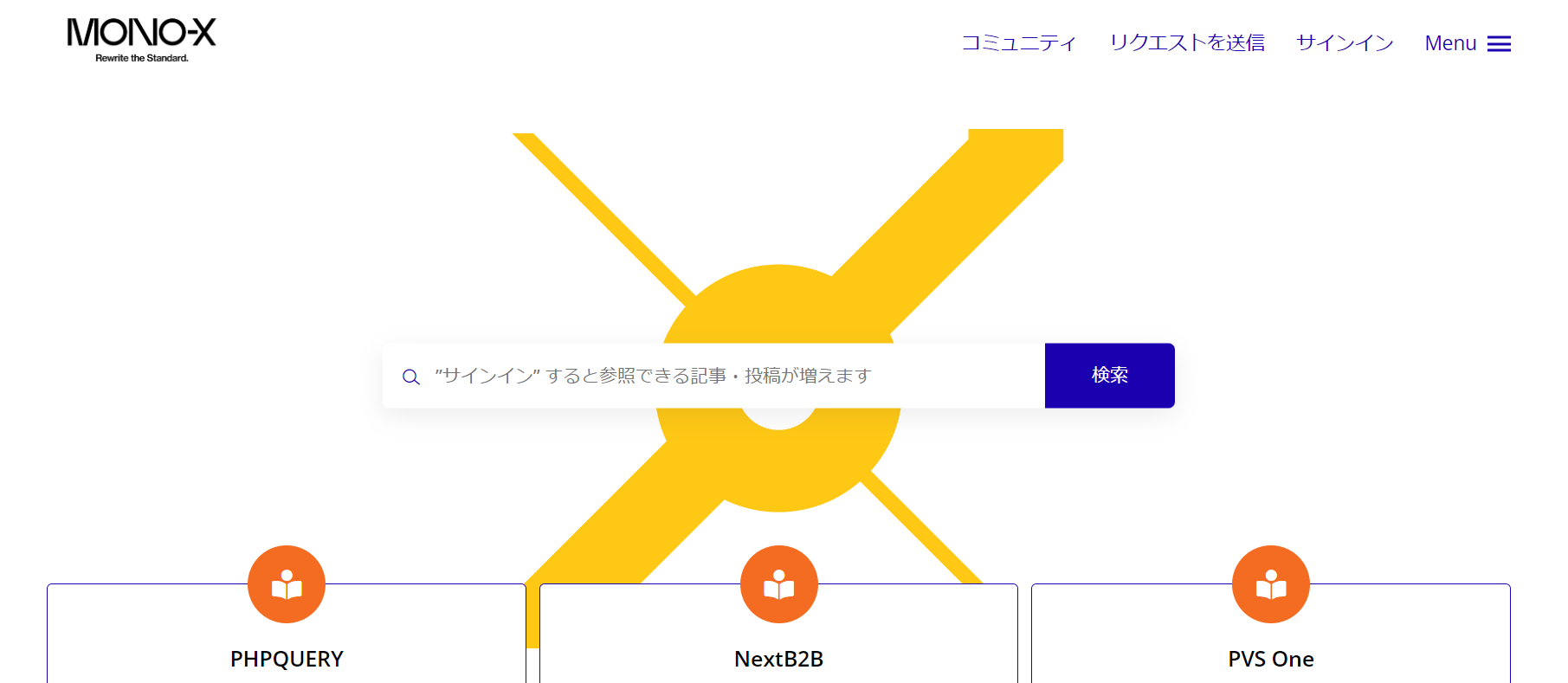
Task: Open the リクエストを送信 link
Action: click(x=1187, y=43)
